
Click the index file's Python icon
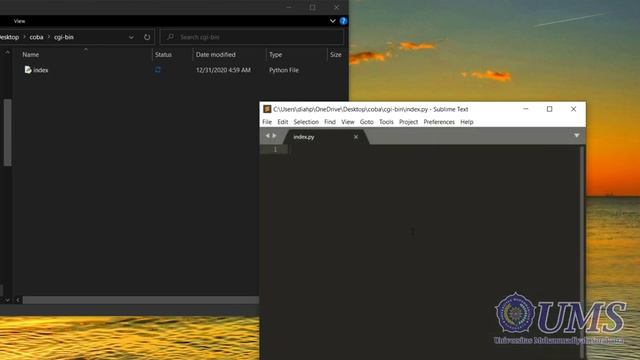point(28,70)
